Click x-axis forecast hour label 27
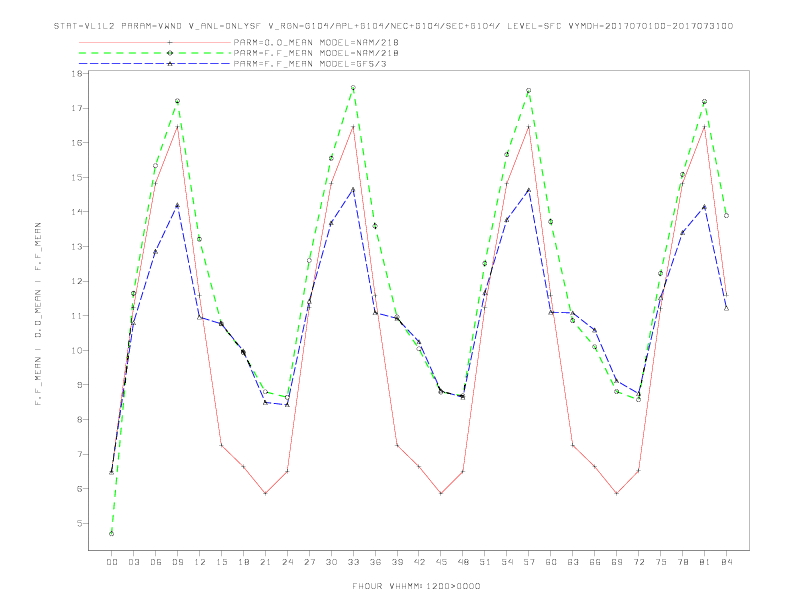This screenshot has width=792, height=612. (309, 562)
